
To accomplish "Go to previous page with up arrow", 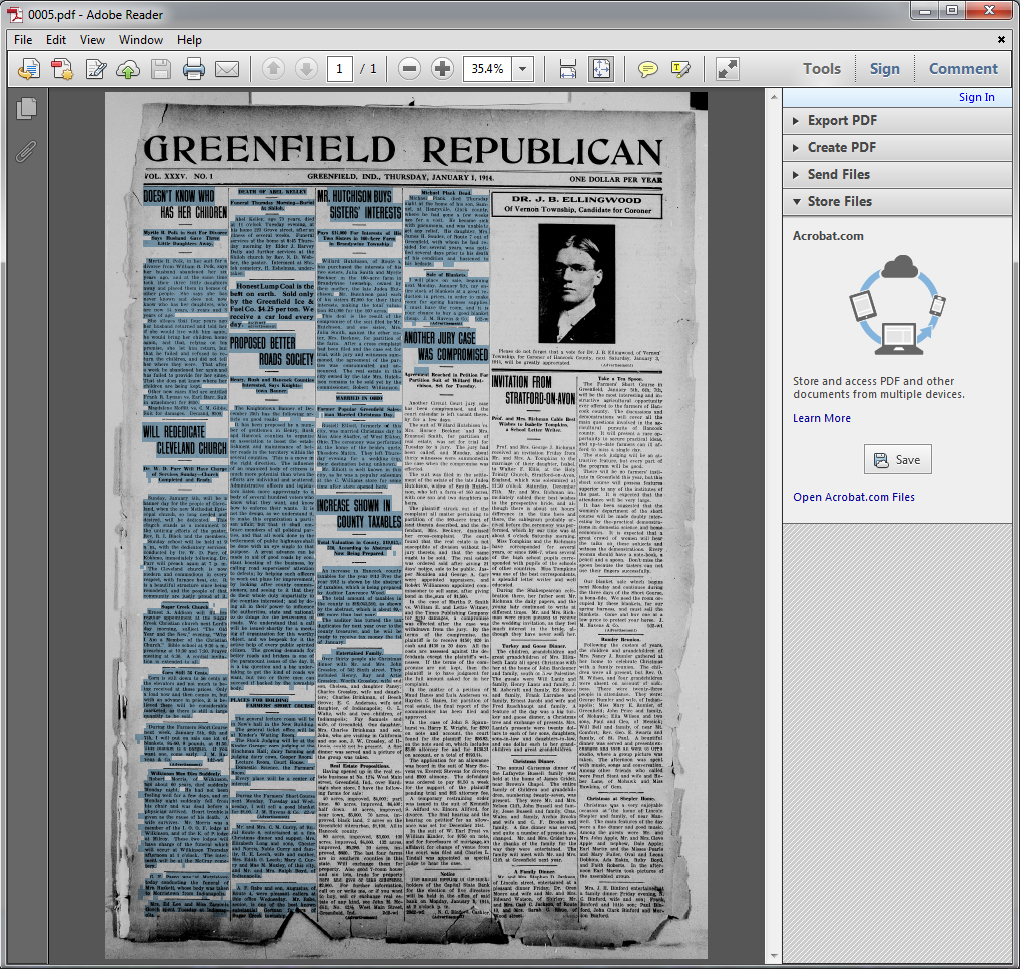I will pos(273,68).
